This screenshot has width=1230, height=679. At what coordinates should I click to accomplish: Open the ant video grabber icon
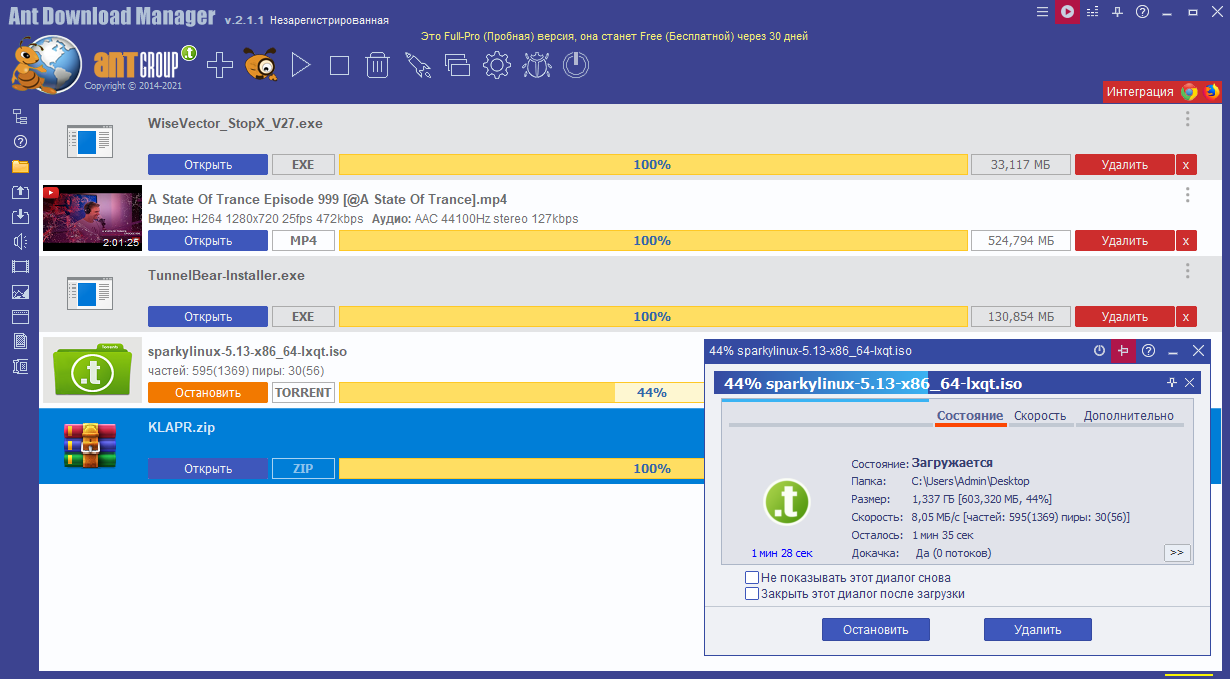(260, 65)
